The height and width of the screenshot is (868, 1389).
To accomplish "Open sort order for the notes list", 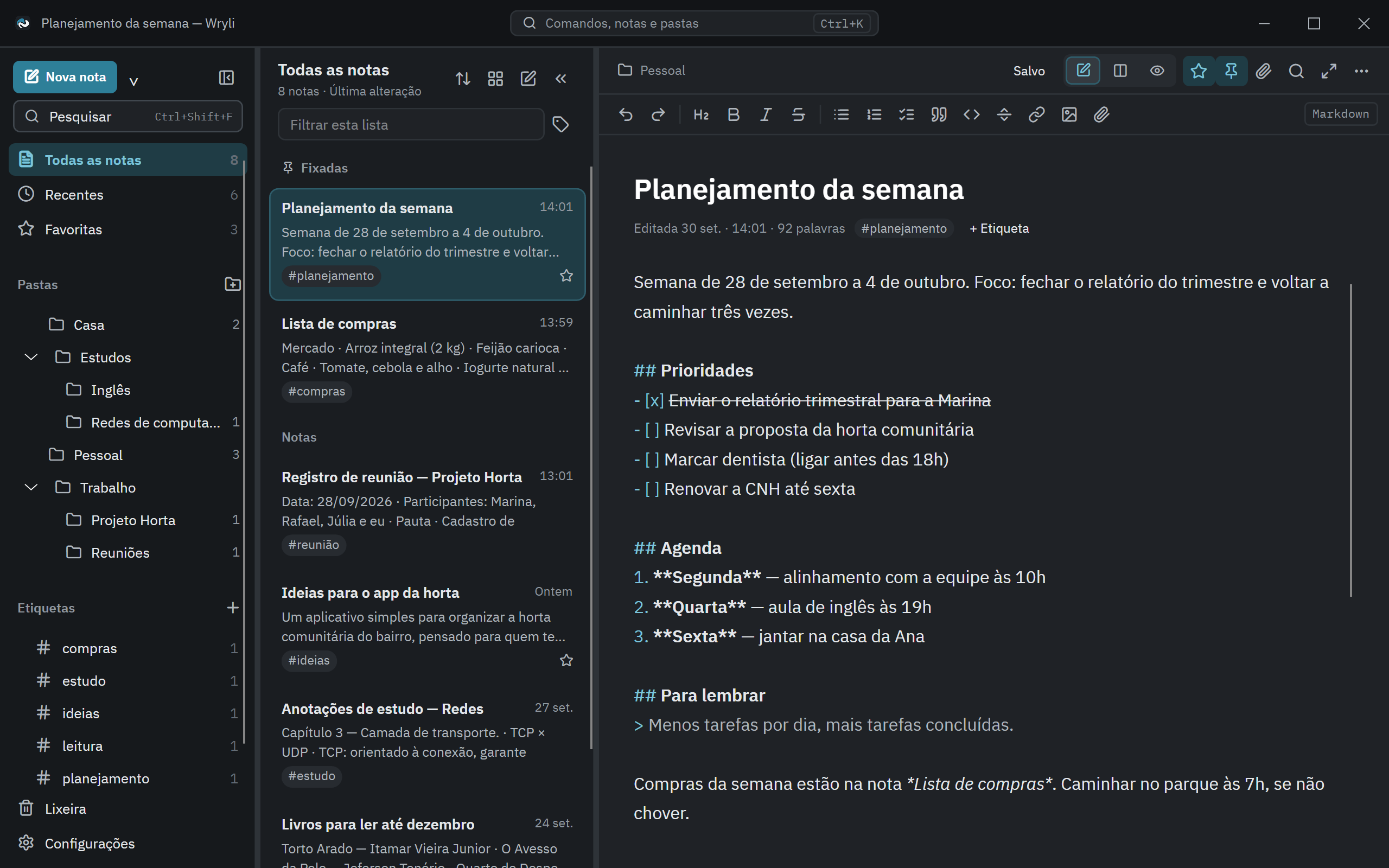I will [x=463, y=79].
